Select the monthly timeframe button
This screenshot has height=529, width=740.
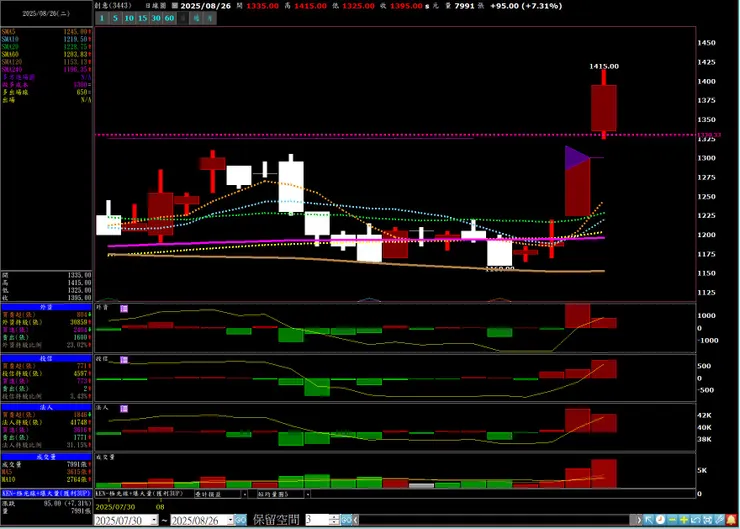(x=210, y=18)
